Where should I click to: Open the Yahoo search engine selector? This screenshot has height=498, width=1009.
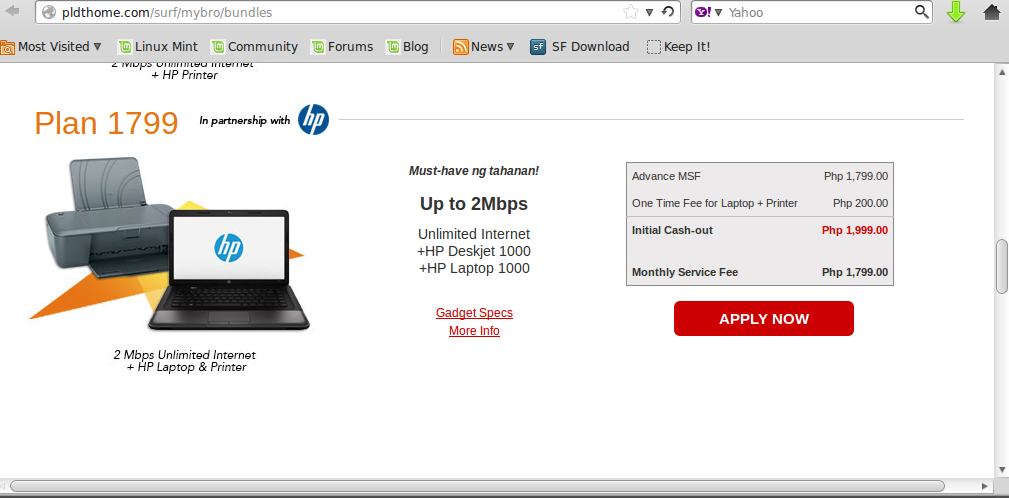click(708, 12)
